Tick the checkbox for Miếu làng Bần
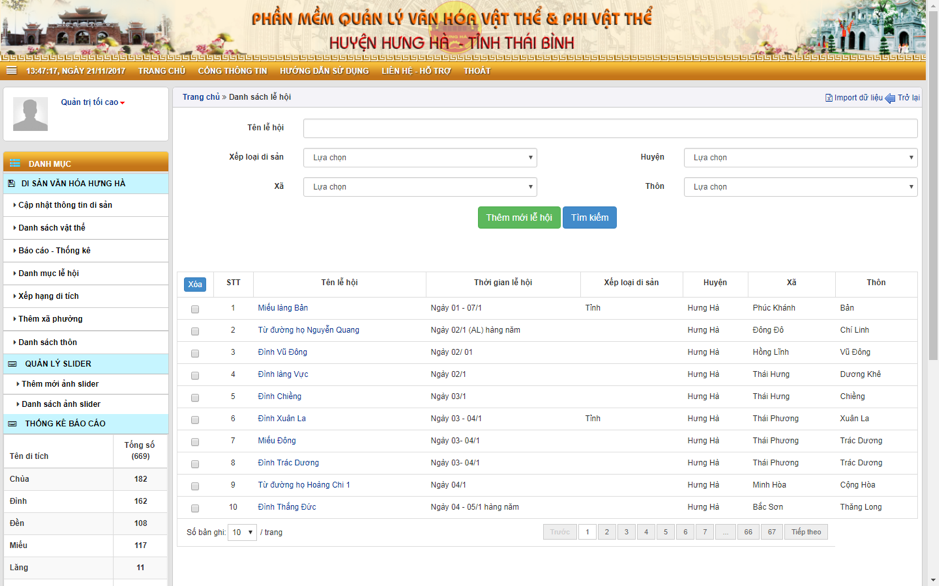The image size is (939, 586). (195, 309)
